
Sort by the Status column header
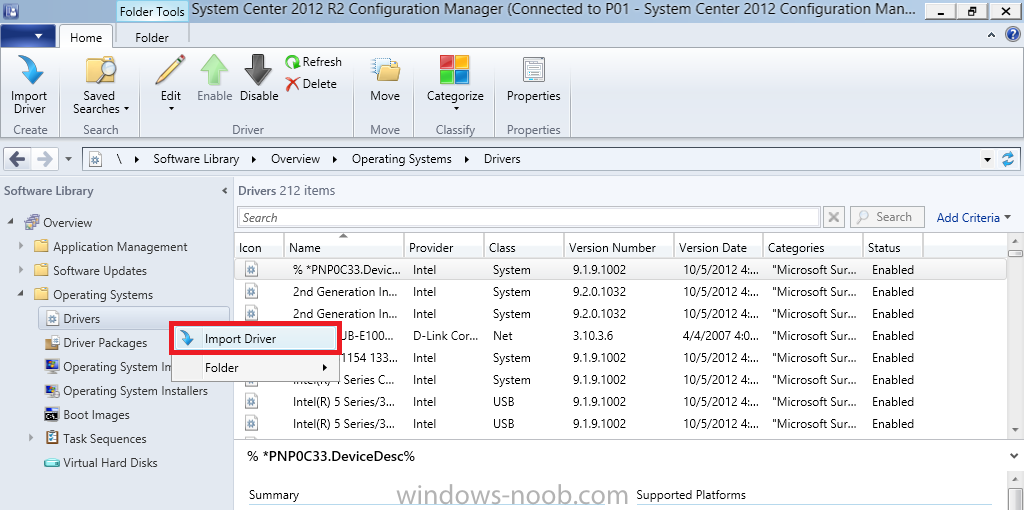pos(893,247)
